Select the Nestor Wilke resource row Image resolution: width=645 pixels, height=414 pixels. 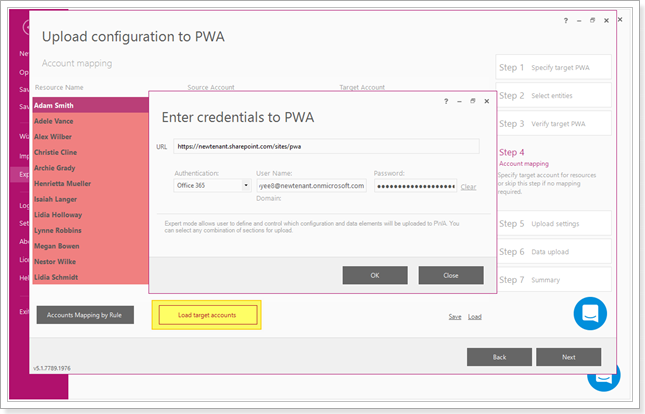pyautogui.click(x=90, y=262)
